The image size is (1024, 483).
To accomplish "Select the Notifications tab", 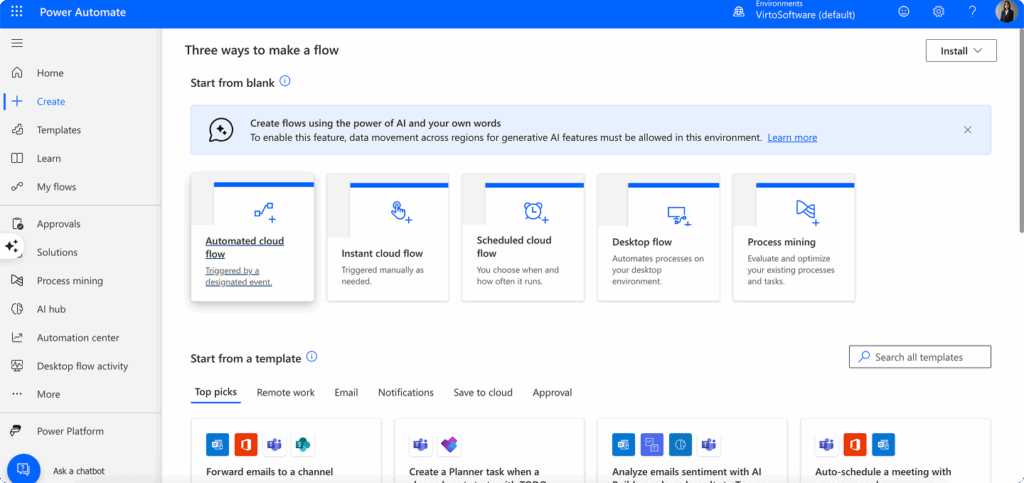I will pos(406,392).
